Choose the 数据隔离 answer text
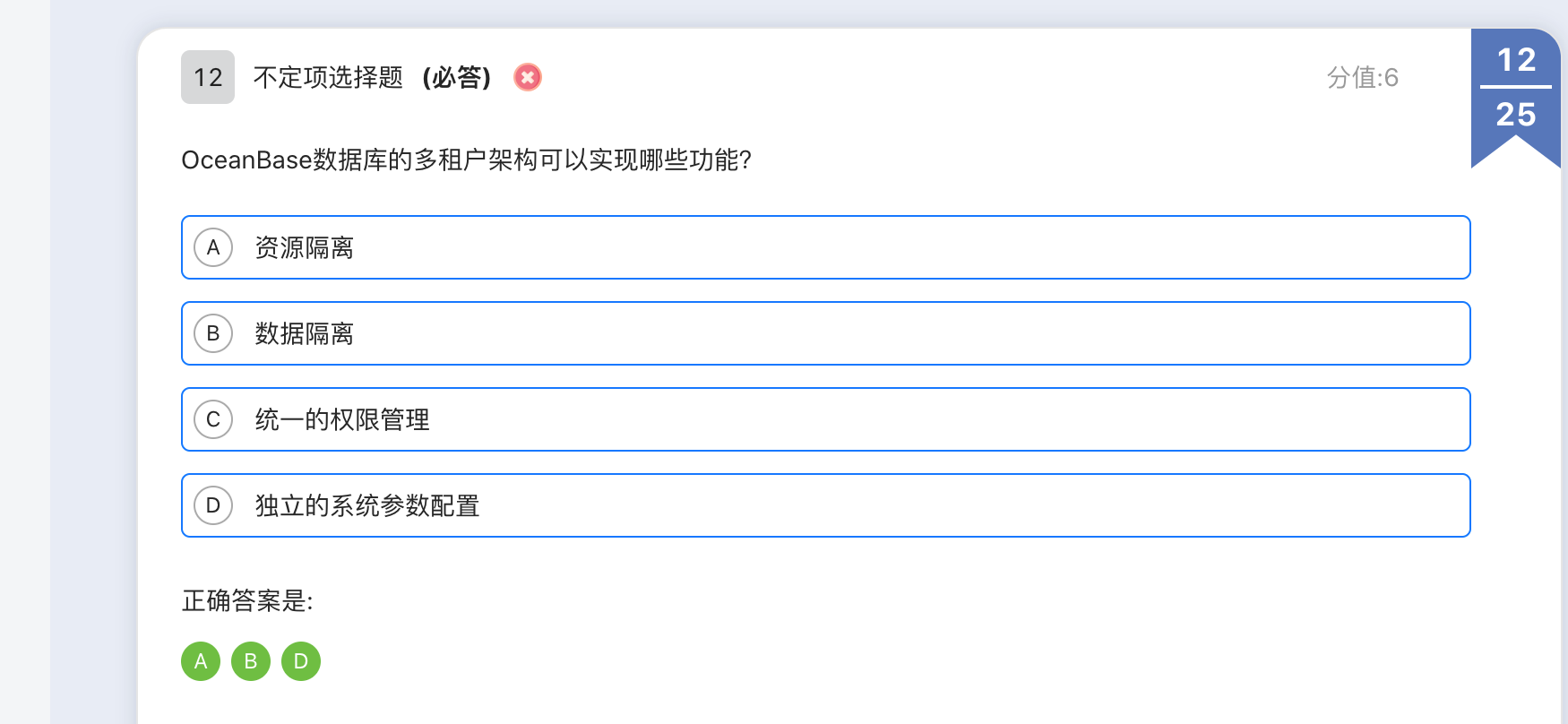 coord(305,333)
